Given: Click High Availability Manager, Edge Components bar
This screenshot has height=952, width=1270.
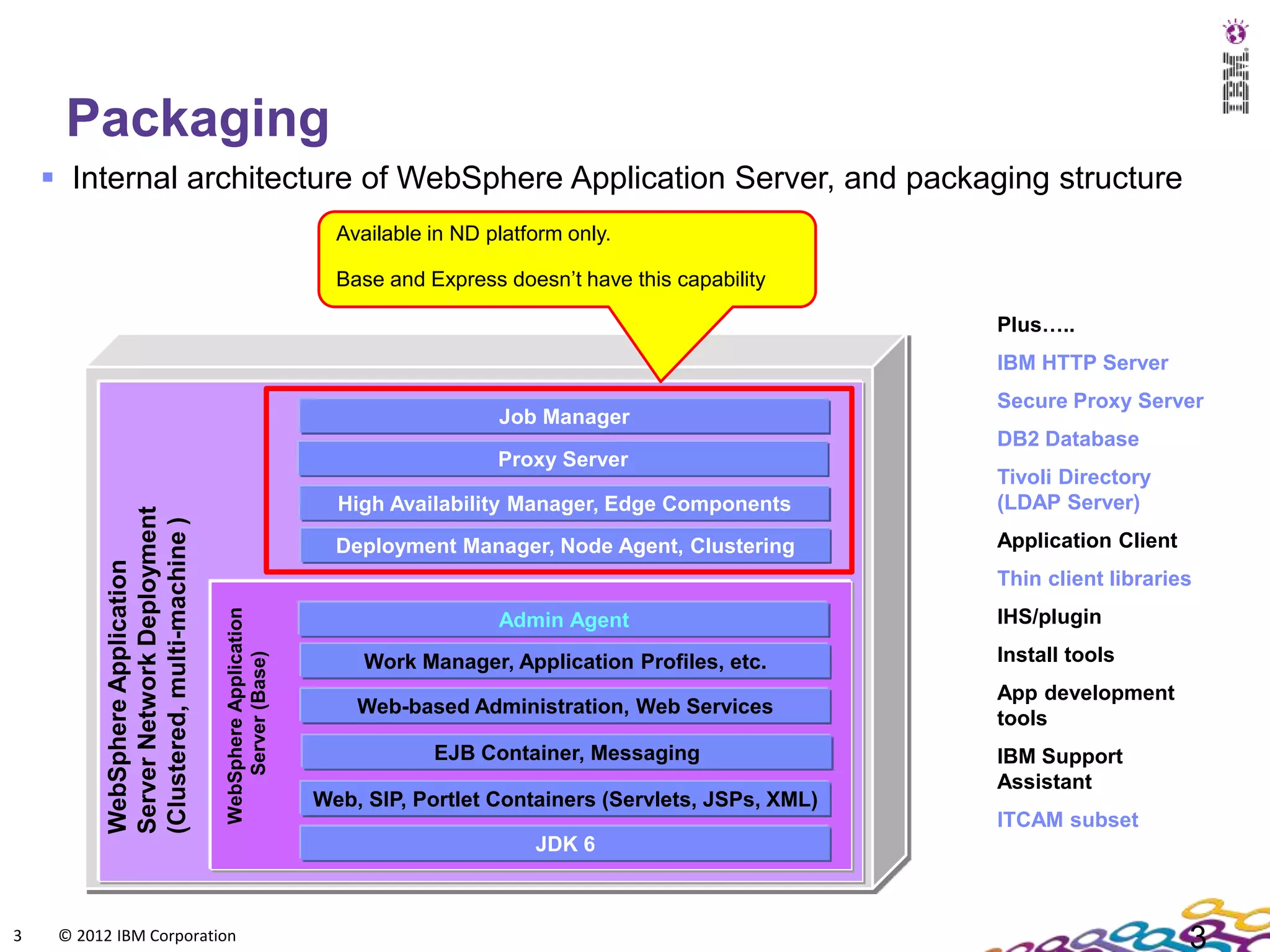Looking at the screenshot, I should point(564,503).
